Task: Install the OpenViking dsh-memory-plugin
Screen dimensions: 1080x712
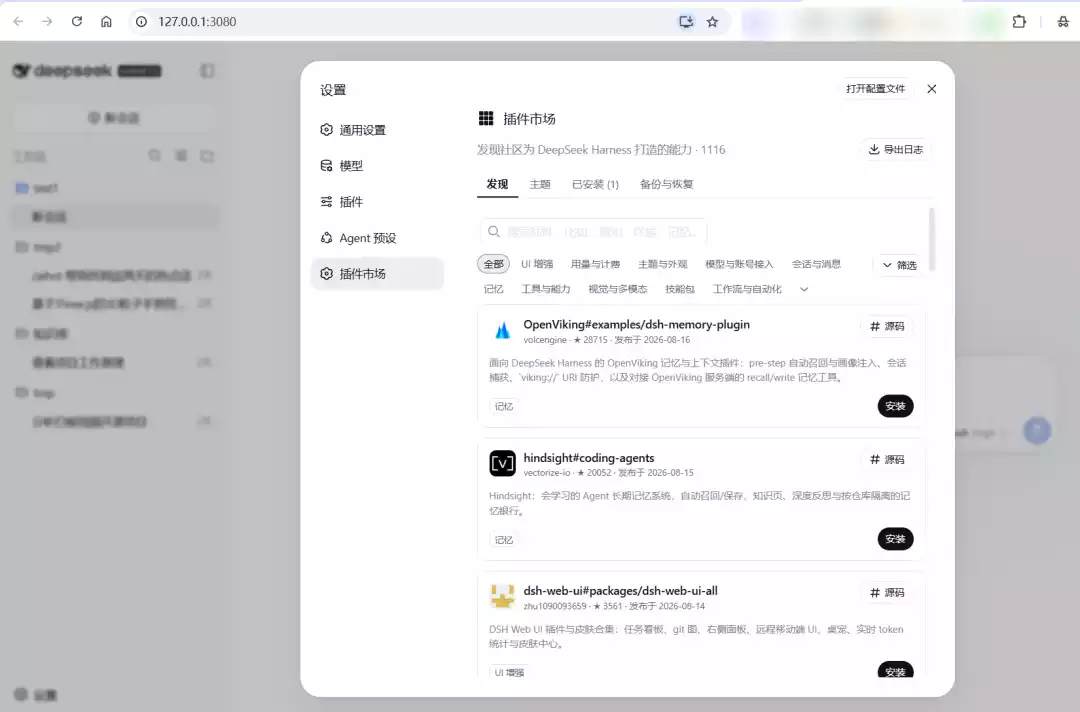Action: click(x=895, y=406)
